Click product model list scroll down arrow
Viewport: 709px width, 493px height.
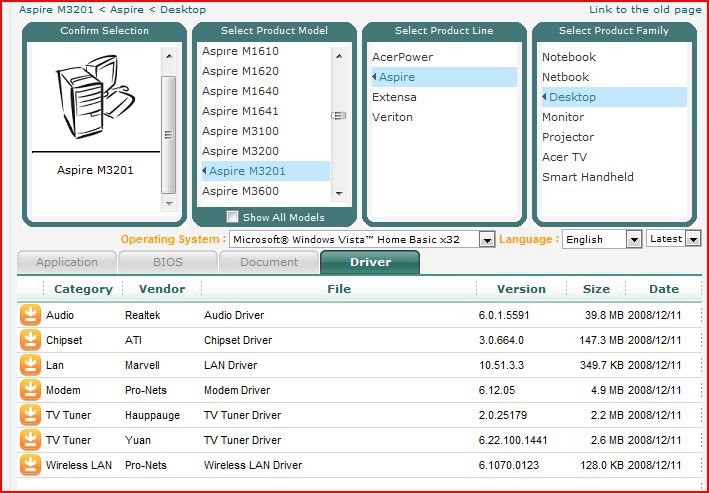click(x=339, y=194)
